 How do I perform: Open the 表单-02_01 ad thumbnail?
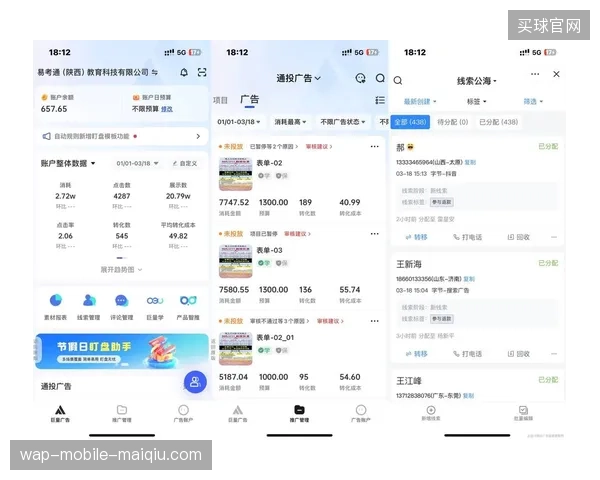[236, 348]
